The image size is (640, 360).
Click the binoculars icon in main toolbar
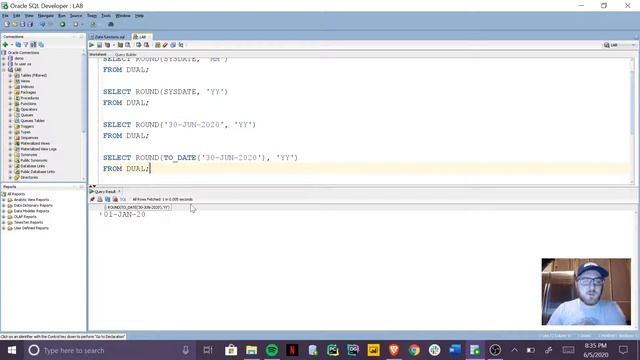111,24
